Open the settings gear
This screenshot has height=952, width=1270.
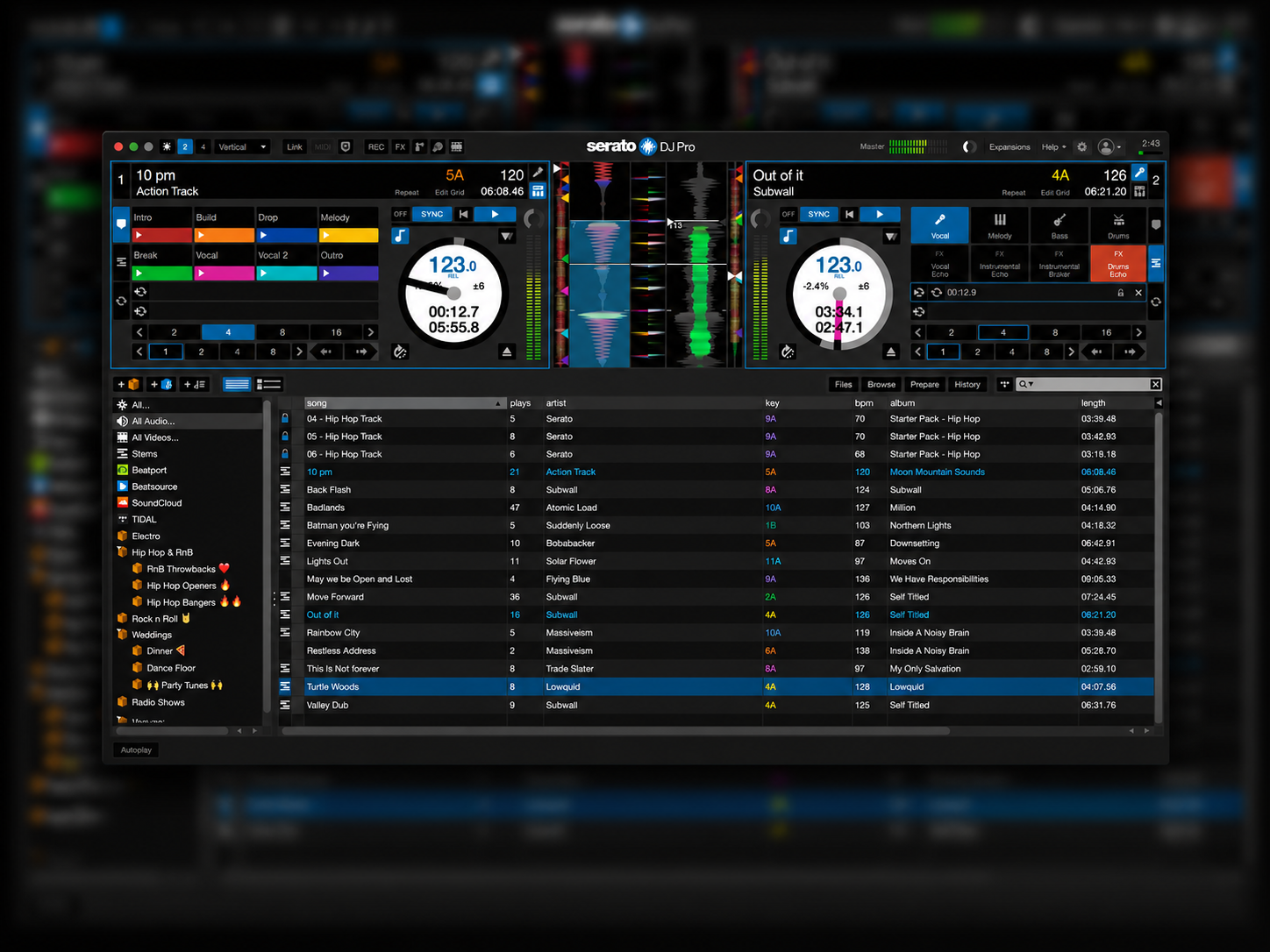point(1082,146)
